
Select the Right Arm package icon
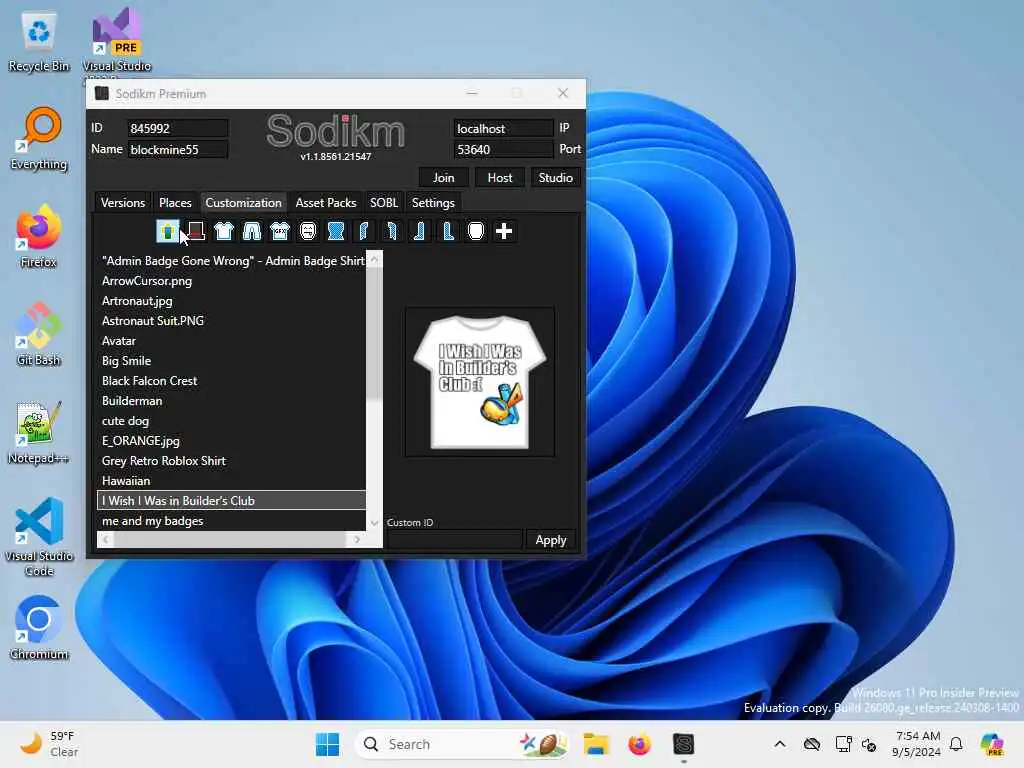pos(392,231)
